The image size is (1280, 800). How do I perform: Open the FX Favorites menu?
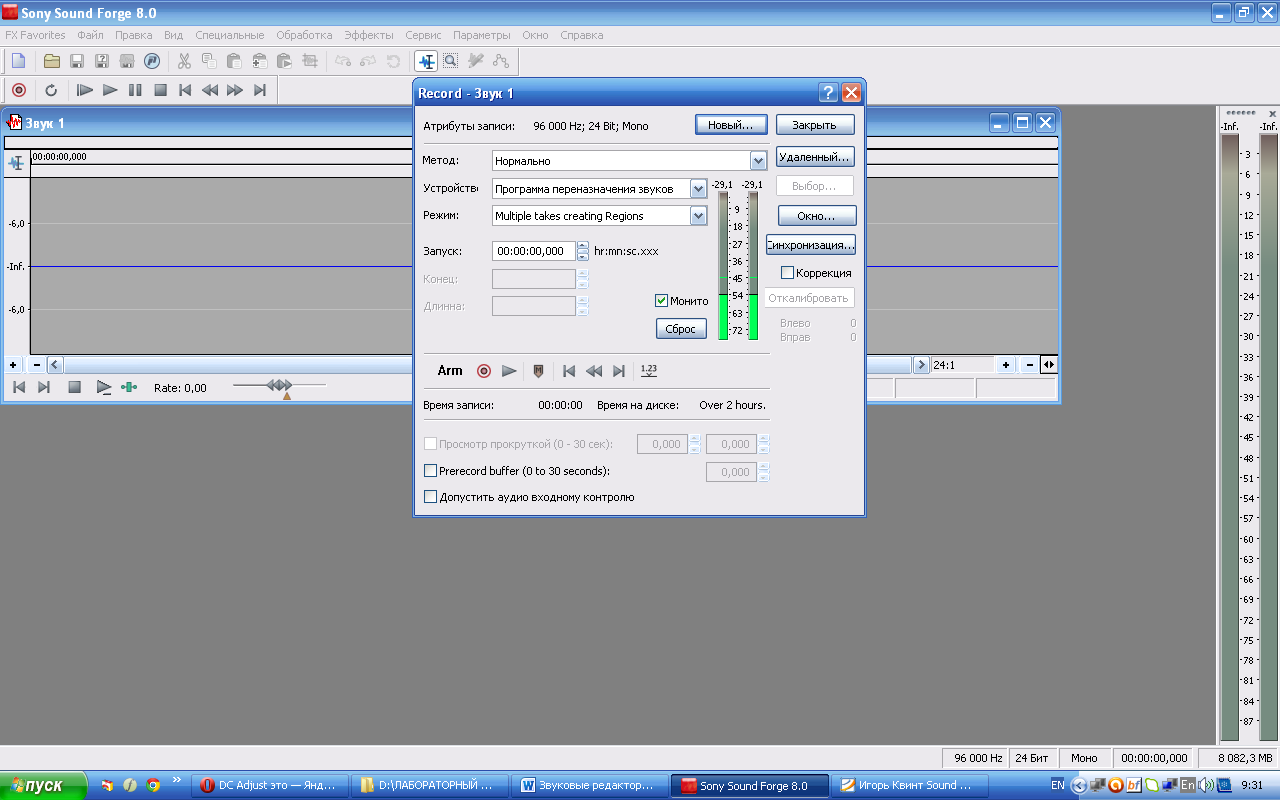point(35,35)
